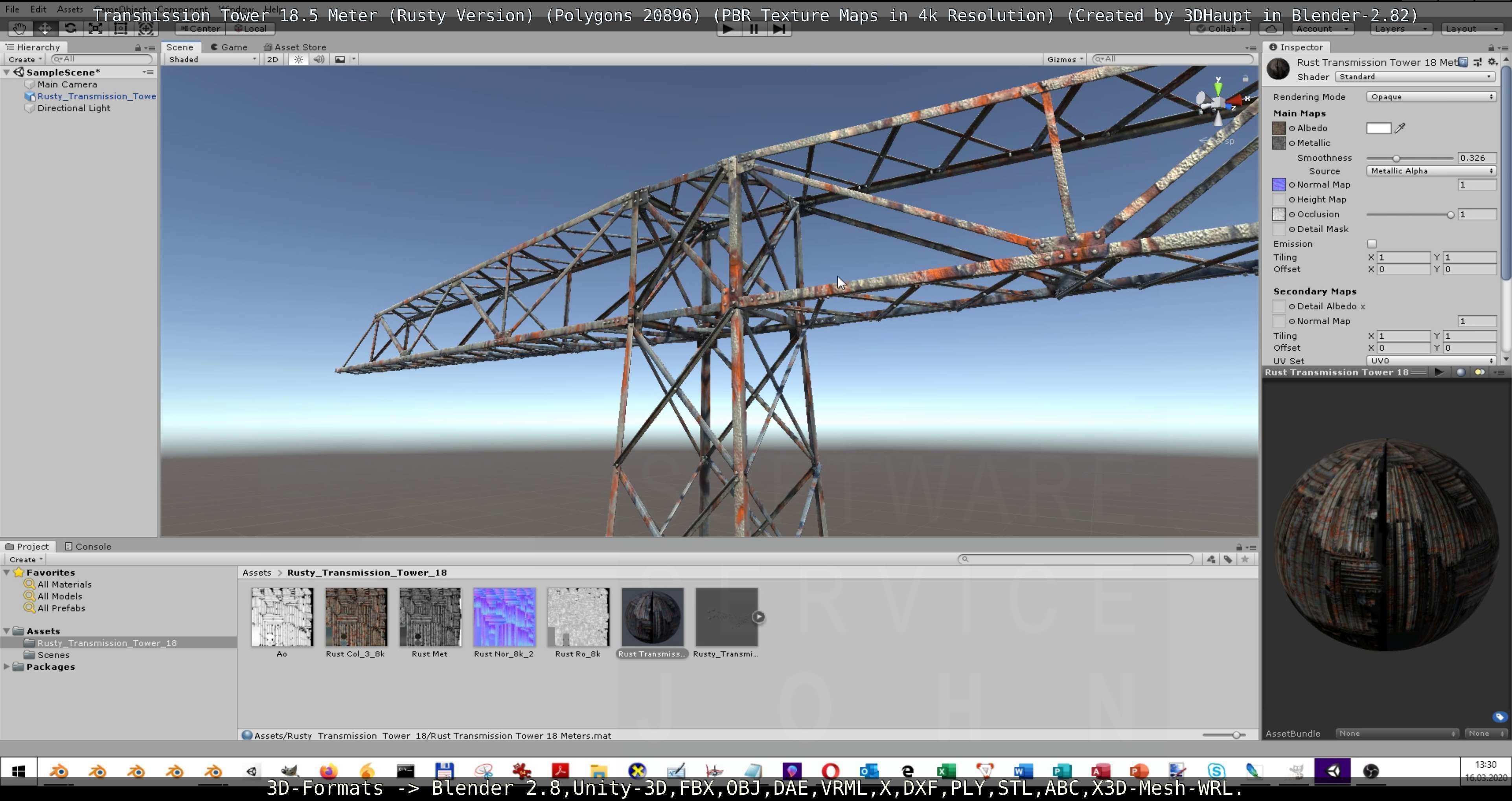Lock the Hierarchy panel

pyautogui.click(x=138, y=48)
